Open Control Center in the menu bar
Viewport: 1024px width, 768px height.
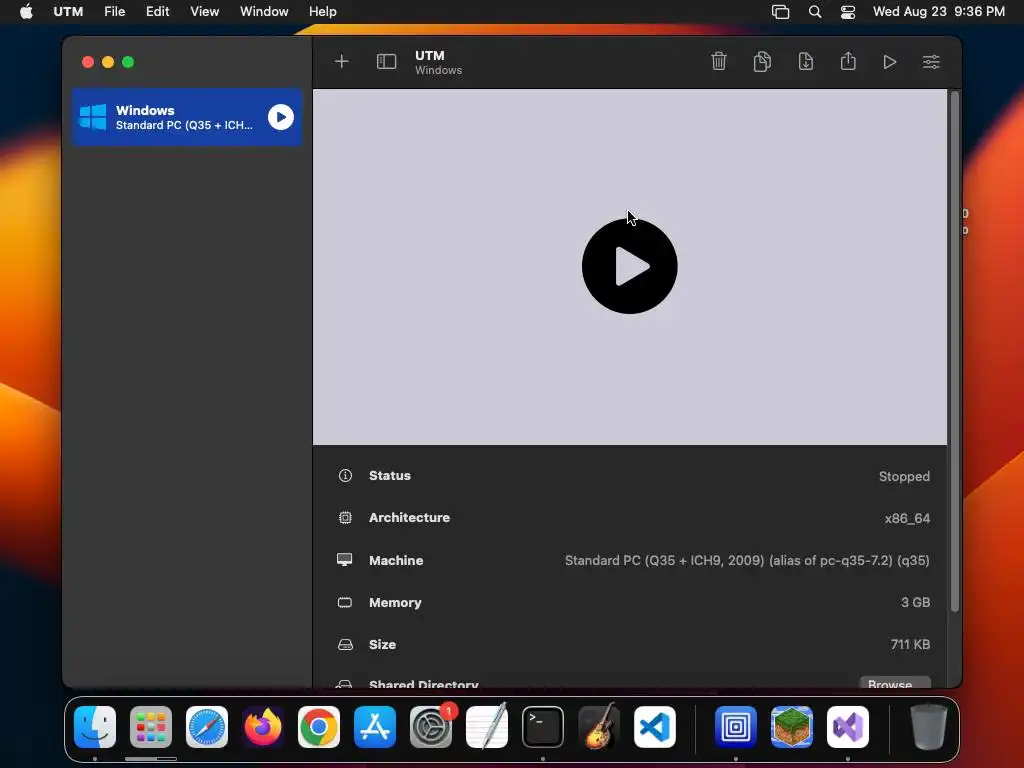pyautogui.click(x=848, y=12)
